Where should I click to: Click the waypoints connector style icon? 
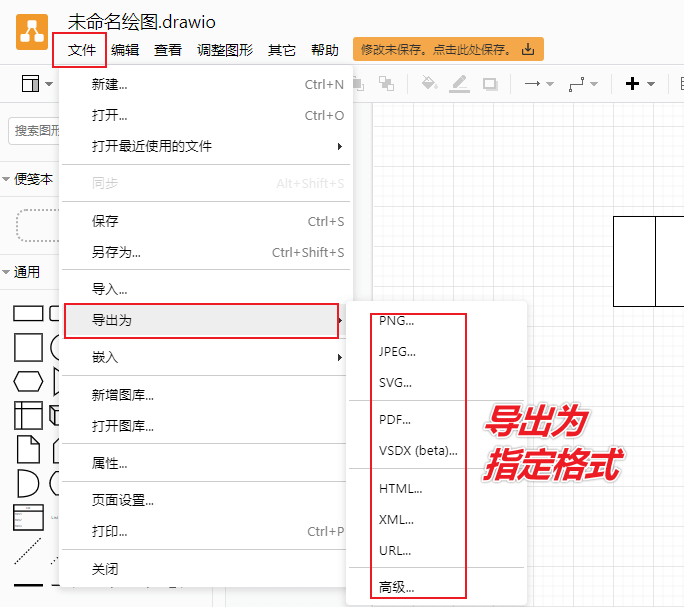tap(576, 84)
